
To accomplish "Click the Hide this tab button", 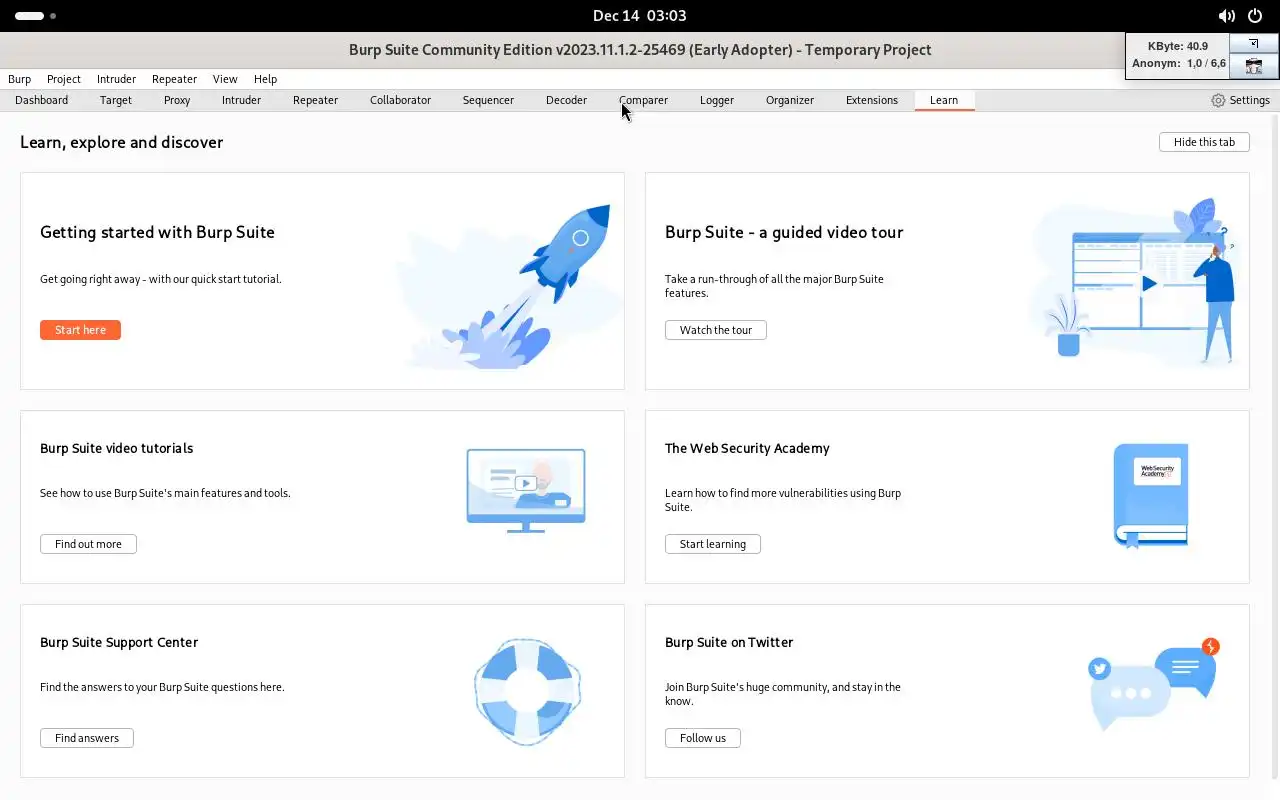I will pos(1204,142).
